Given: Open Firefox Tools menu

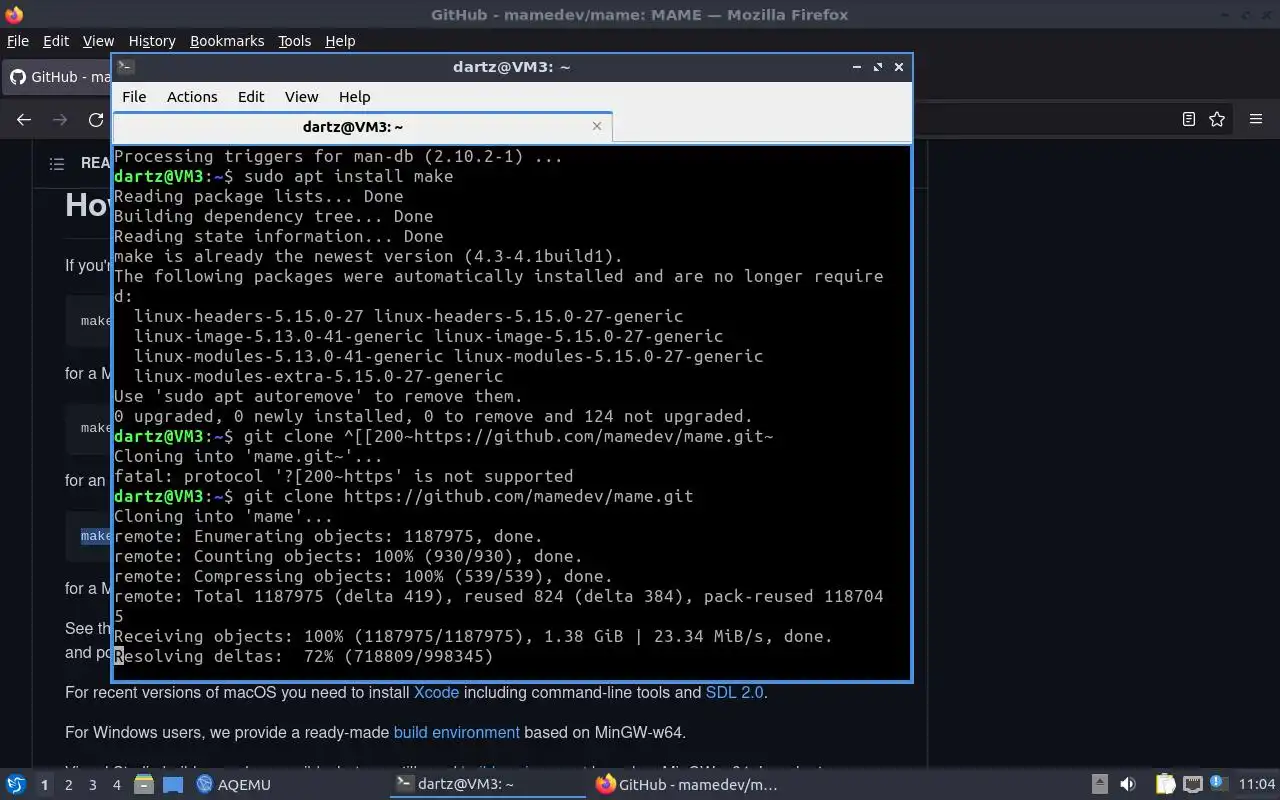Looking at the screenshot, I should pos(294,41).
